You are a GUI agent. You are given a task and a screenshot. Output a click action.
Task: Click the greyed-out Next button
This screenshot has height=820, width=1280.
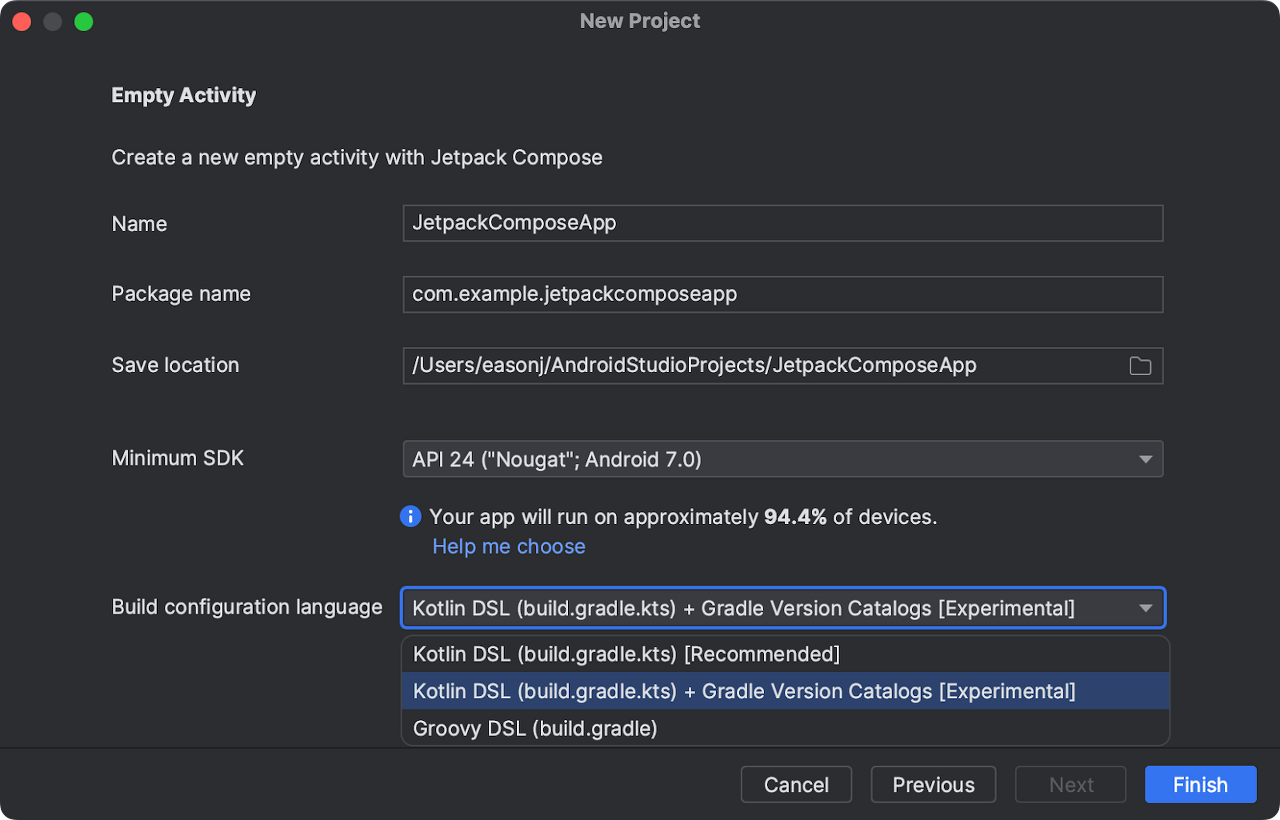1071,785
